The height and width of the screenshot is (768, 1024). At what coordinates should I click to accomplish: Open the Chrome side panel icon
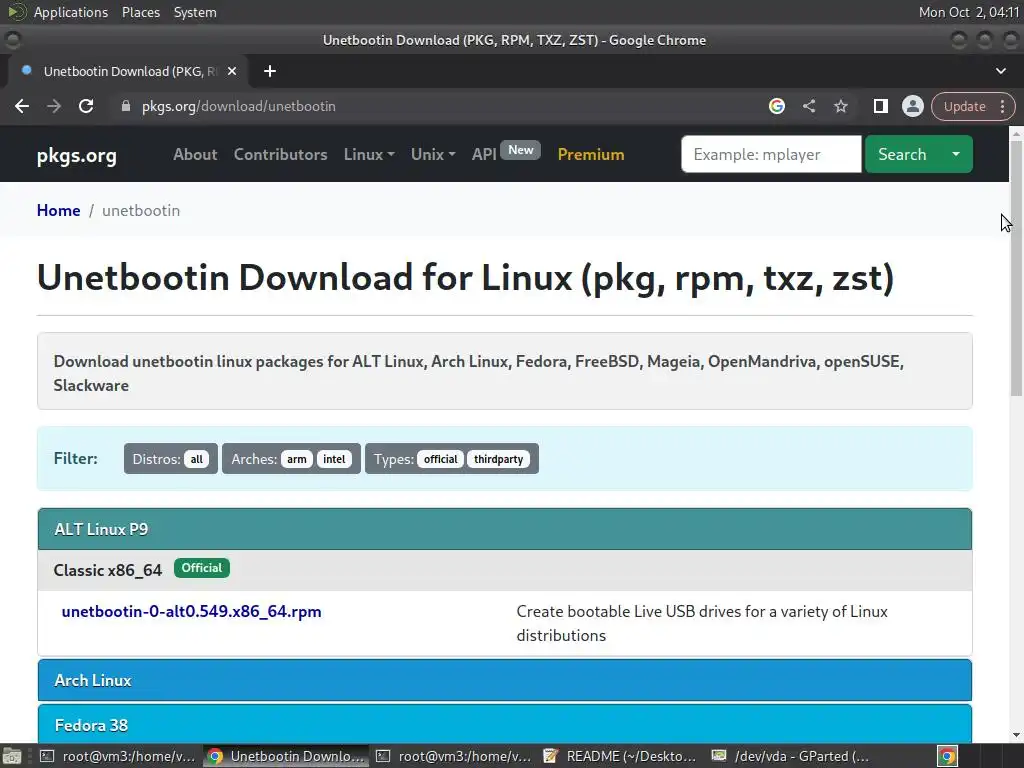[880, 106]
